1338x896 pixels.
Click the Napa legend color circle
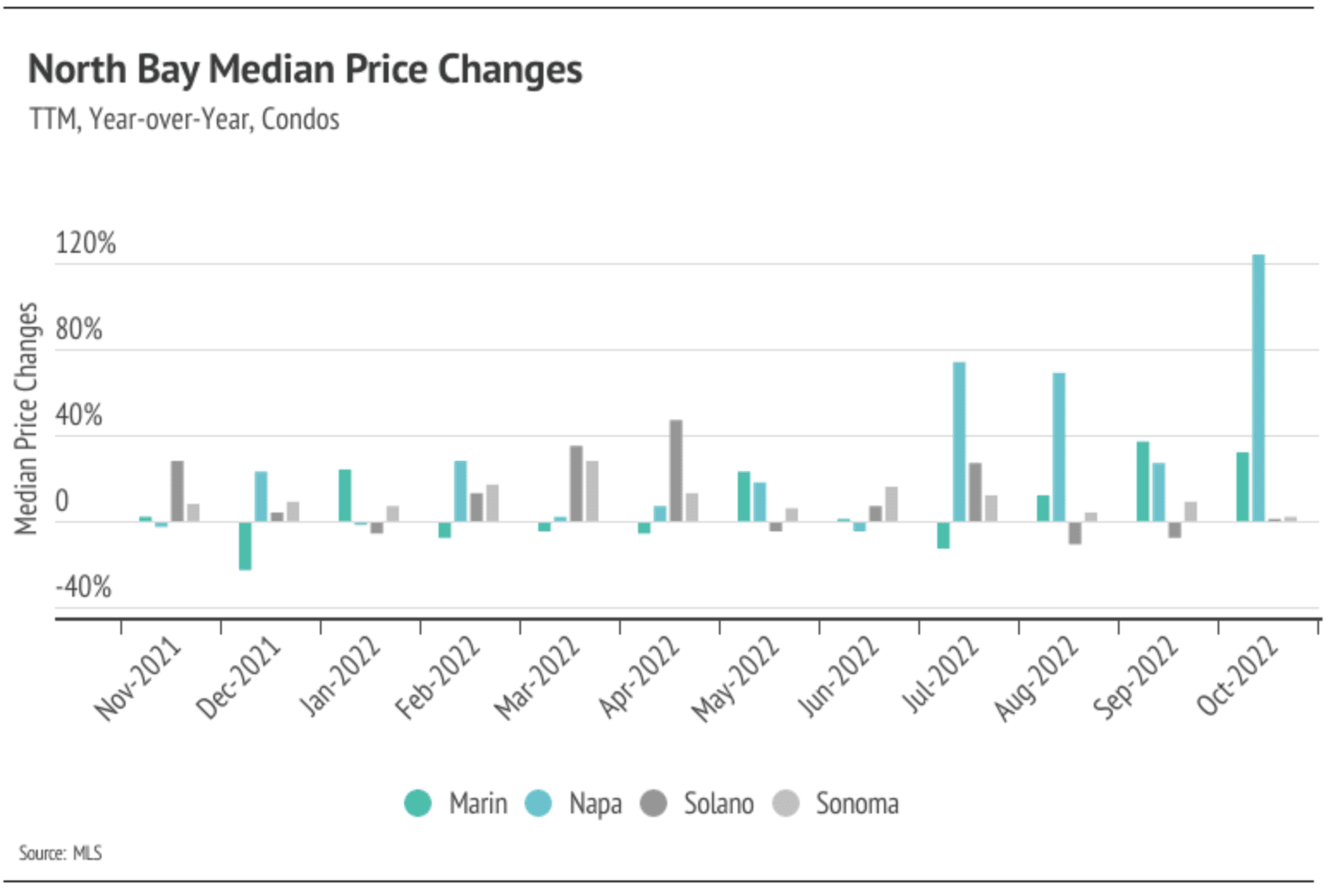(538, 803)
